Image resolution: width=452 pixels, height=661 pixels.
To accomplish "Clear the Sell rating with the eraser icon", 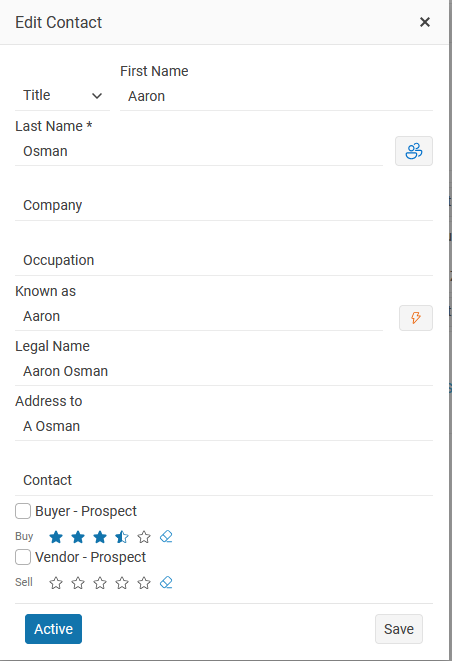I will click(x=166, y=582).
